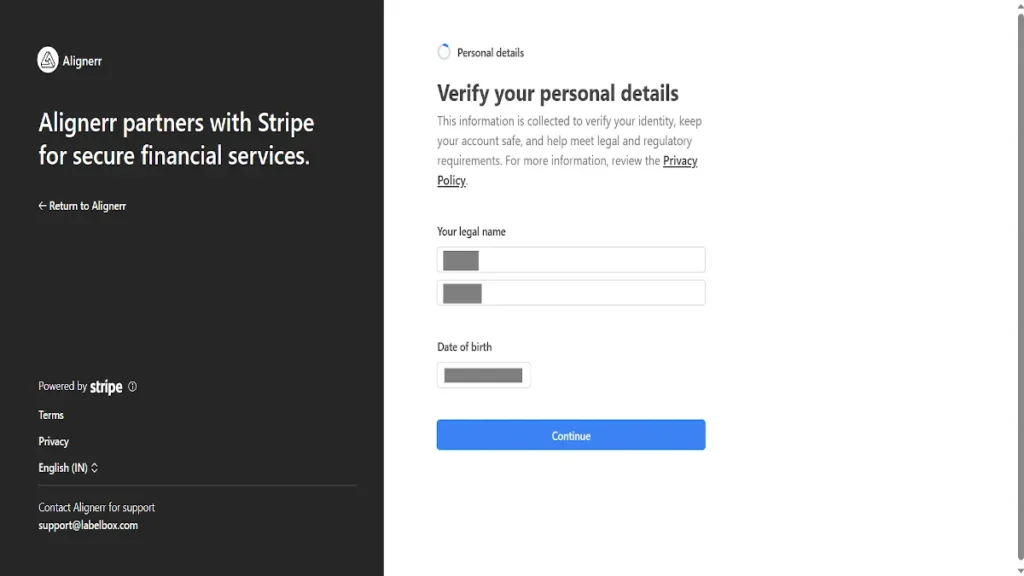Click the scrollbar down arrow
This screenshot has width=1024, height=576.
click(x=1020, y=570)
